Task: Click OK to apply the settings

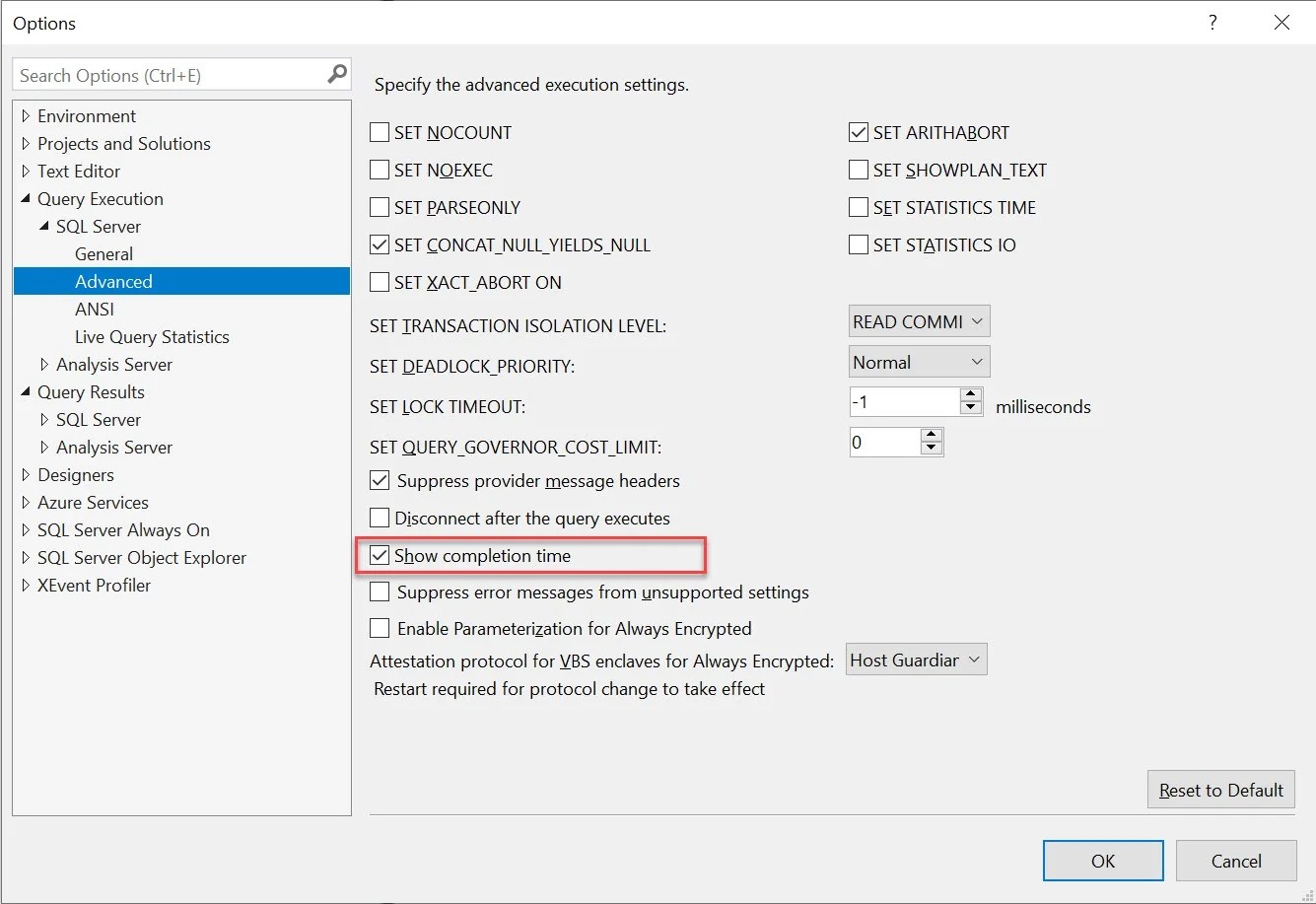Action: [x=1102, y=860]
